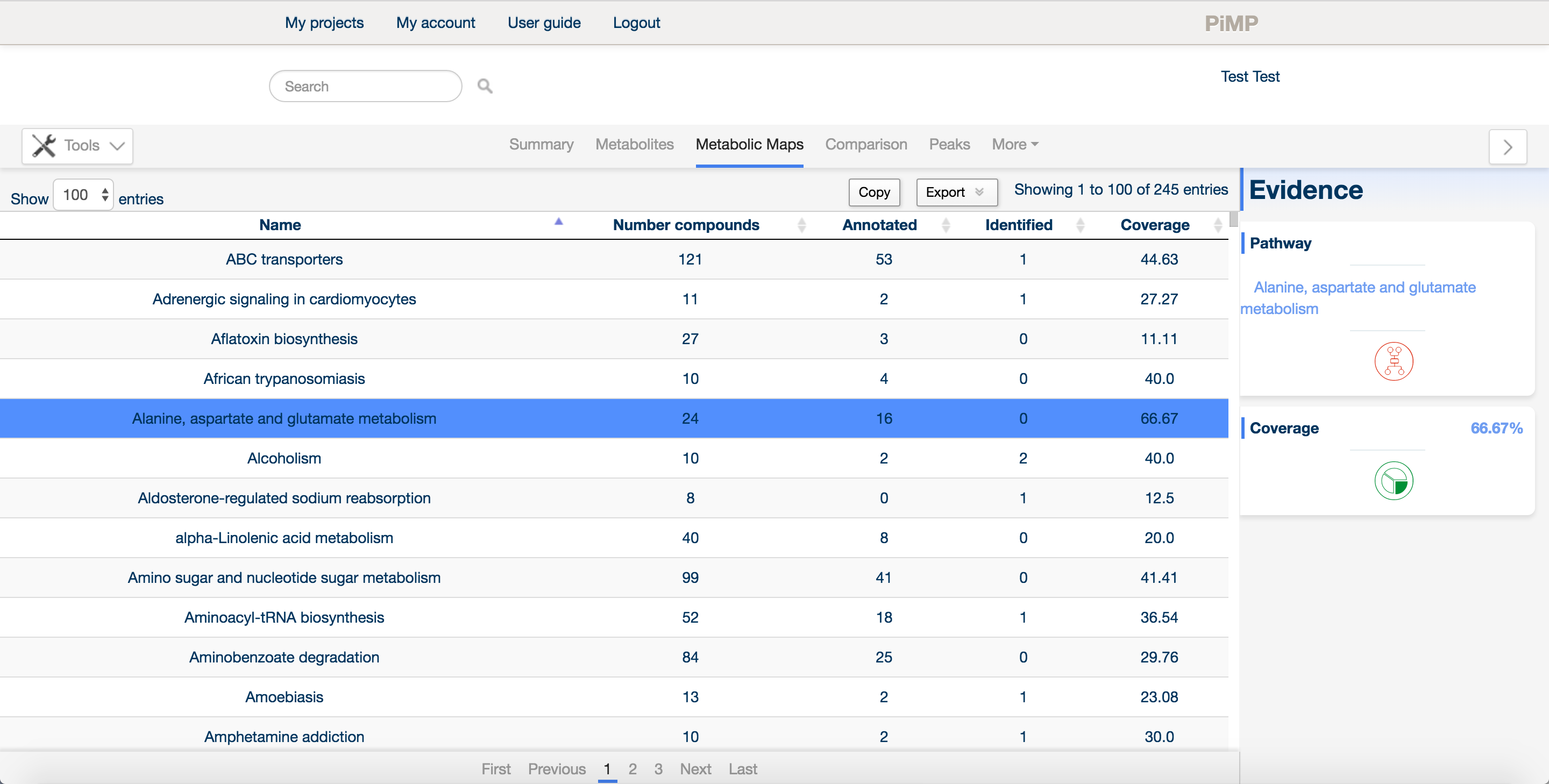Viewport: 1549px width, 784px height.
Task: Open Alanine, aspartate and glutamate metabolism link
Action: pos(1358,297)
